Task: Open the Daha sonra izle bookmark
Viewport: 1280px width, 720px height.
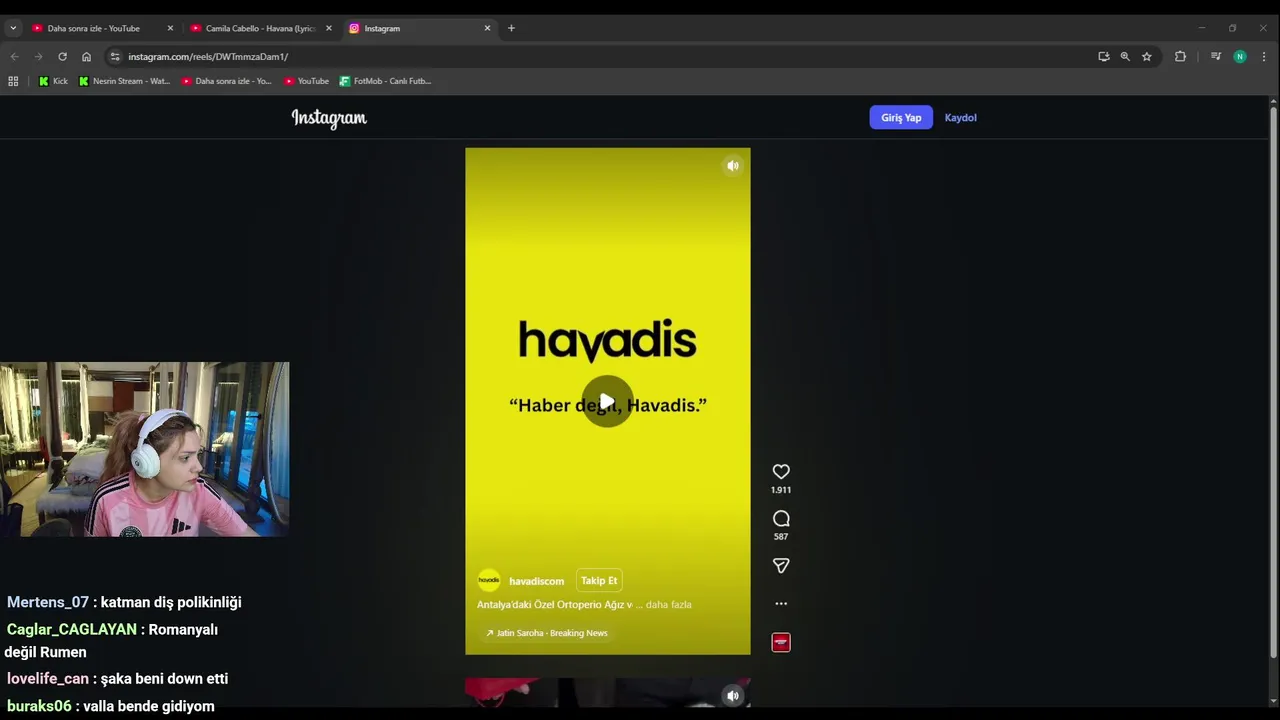Action: pos(227,81)
